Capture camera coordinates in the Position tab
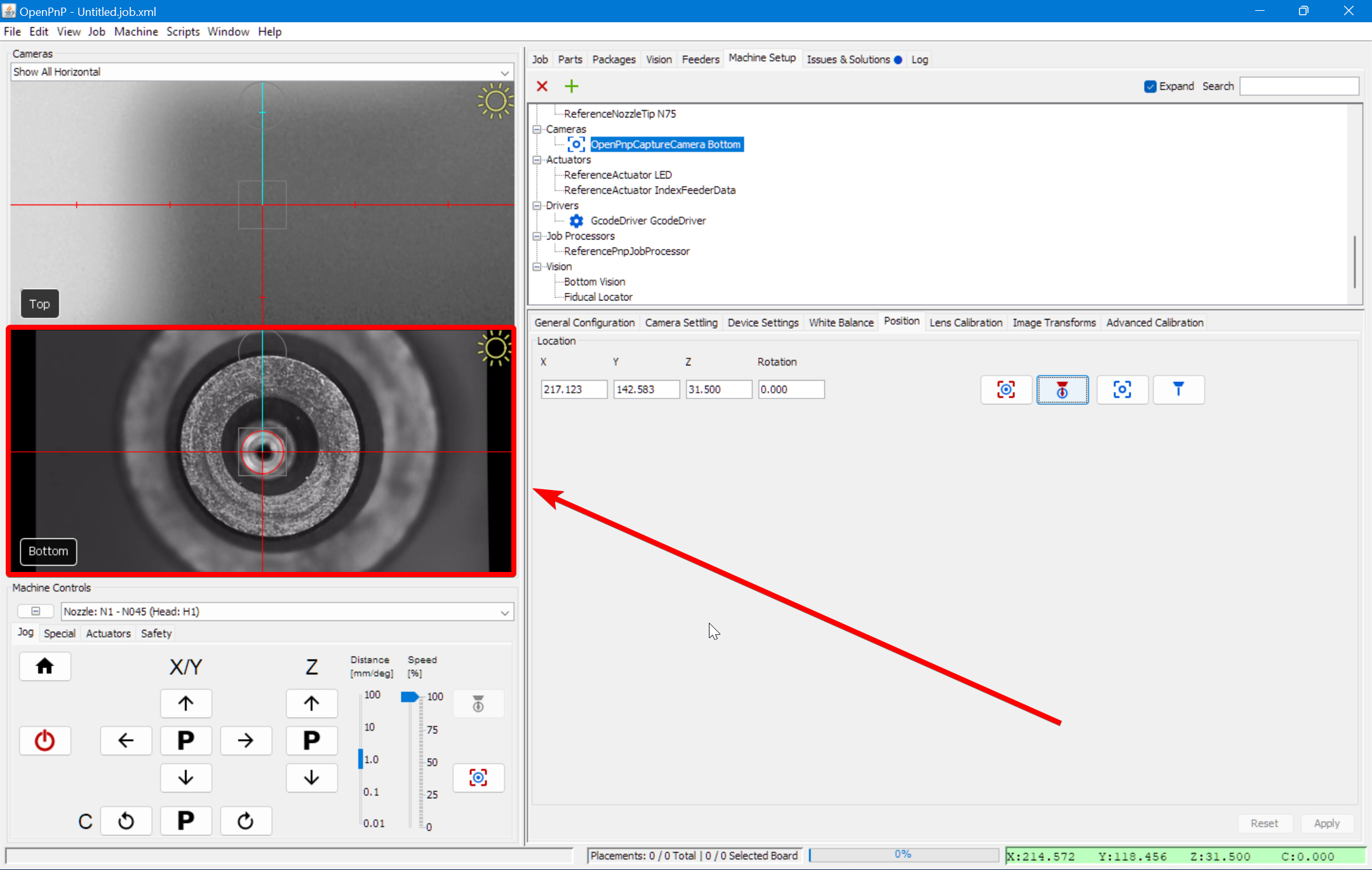This screenshot has height=870, width=1372. (1005, 390)
